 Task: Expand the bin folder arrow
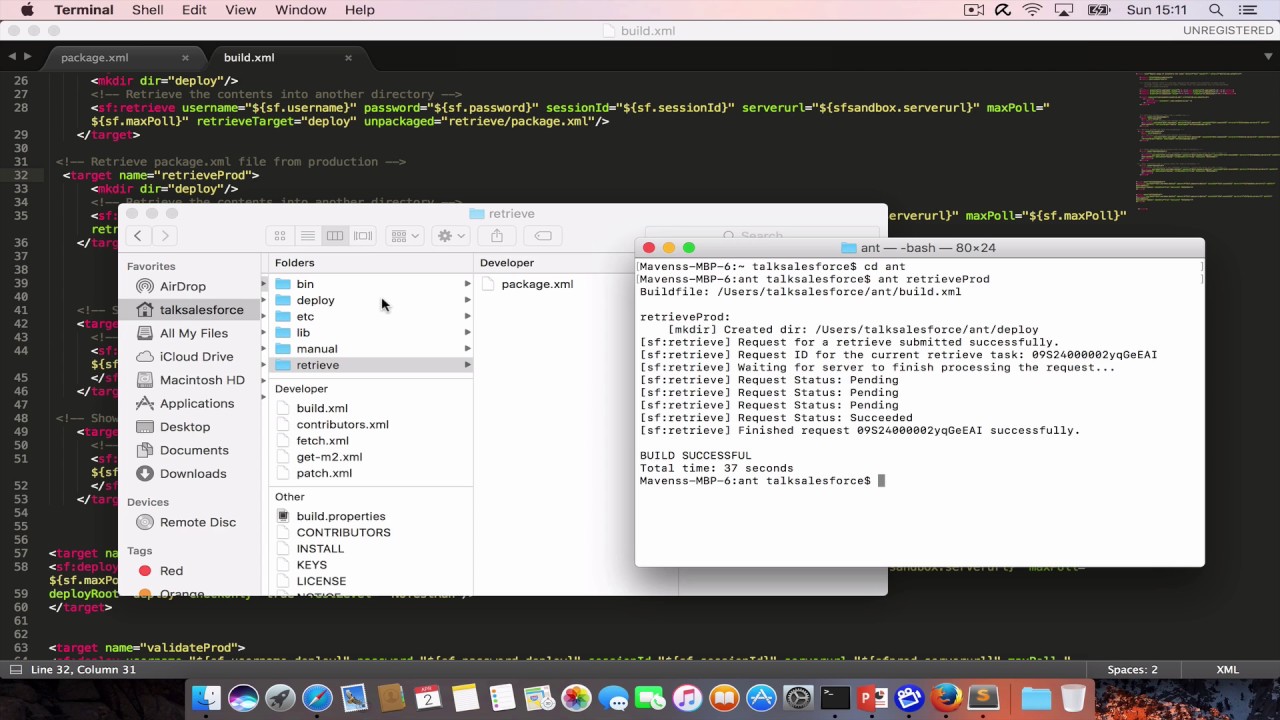[x=467, y=284]
